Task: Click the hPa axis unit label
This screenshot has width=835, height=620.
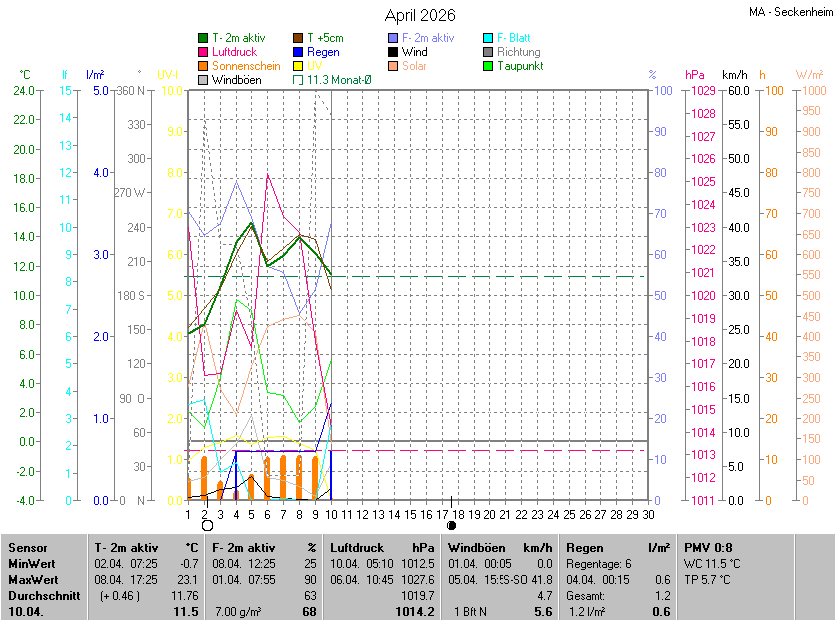Action: click(694, 75)
